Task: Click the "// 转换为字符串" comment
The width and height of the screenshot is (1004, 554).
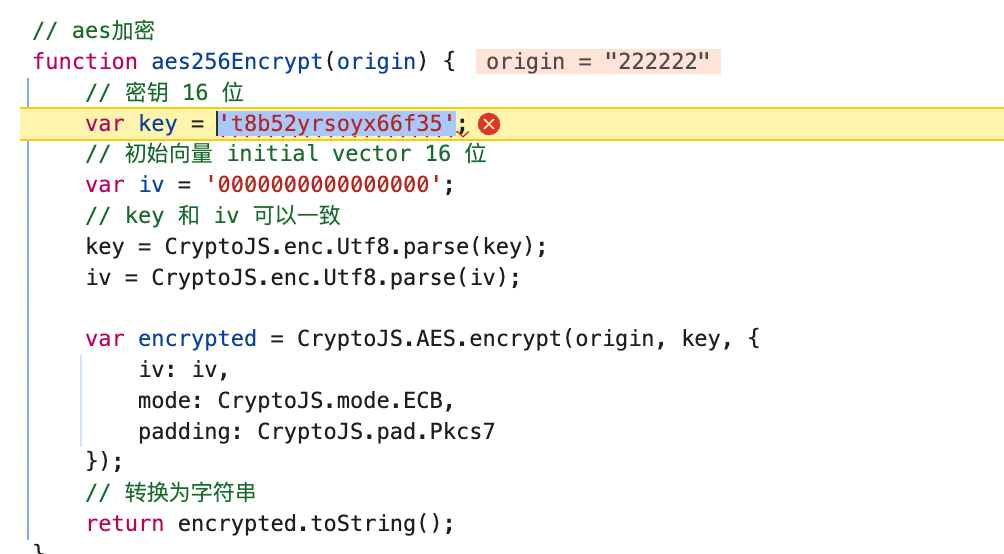Action: [x=171, y=493]
